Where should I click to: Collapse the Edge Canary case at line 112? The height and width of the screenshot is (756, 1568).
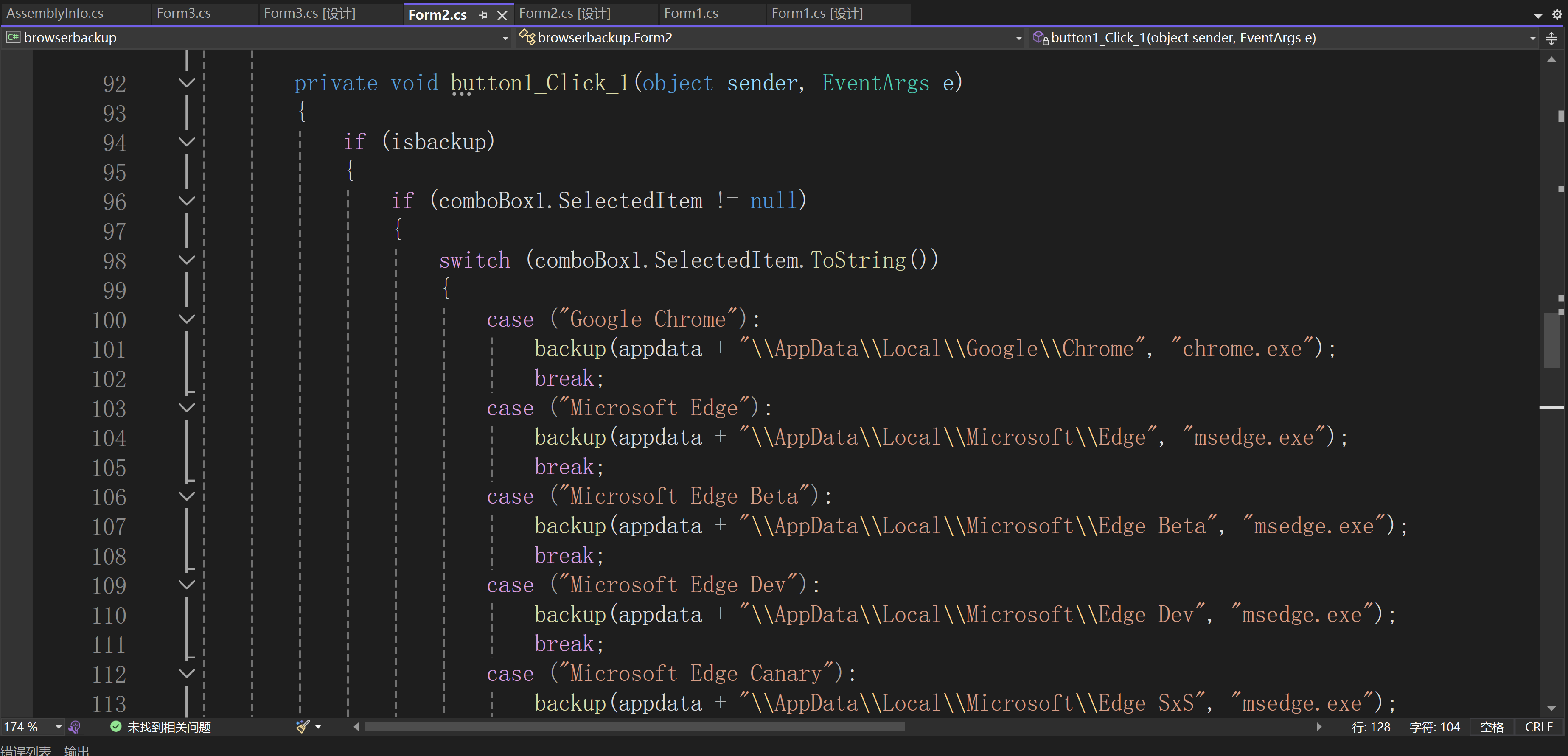point(187,673)
